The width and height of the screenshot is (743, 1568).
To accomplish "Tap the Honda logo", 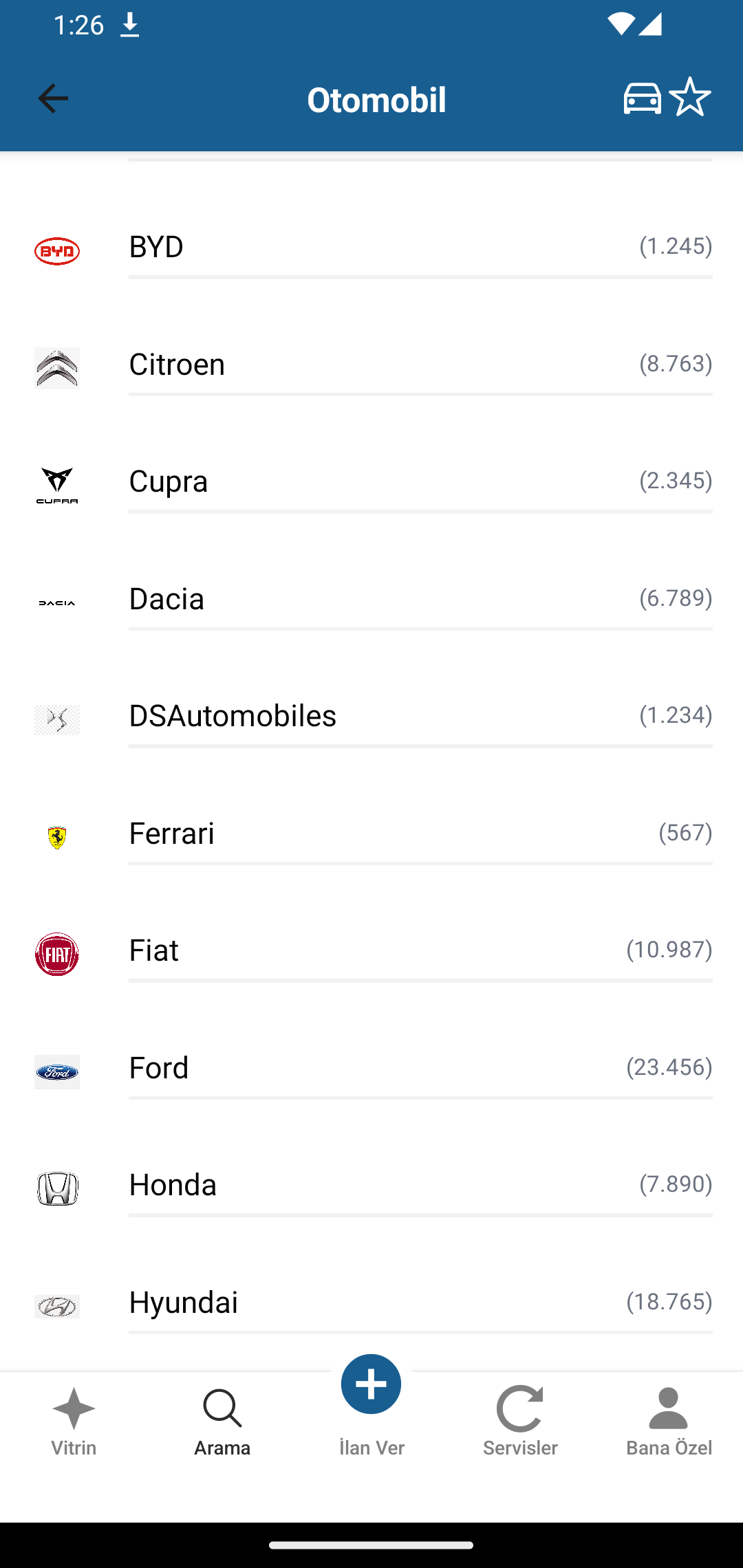I will point(57,1189).
